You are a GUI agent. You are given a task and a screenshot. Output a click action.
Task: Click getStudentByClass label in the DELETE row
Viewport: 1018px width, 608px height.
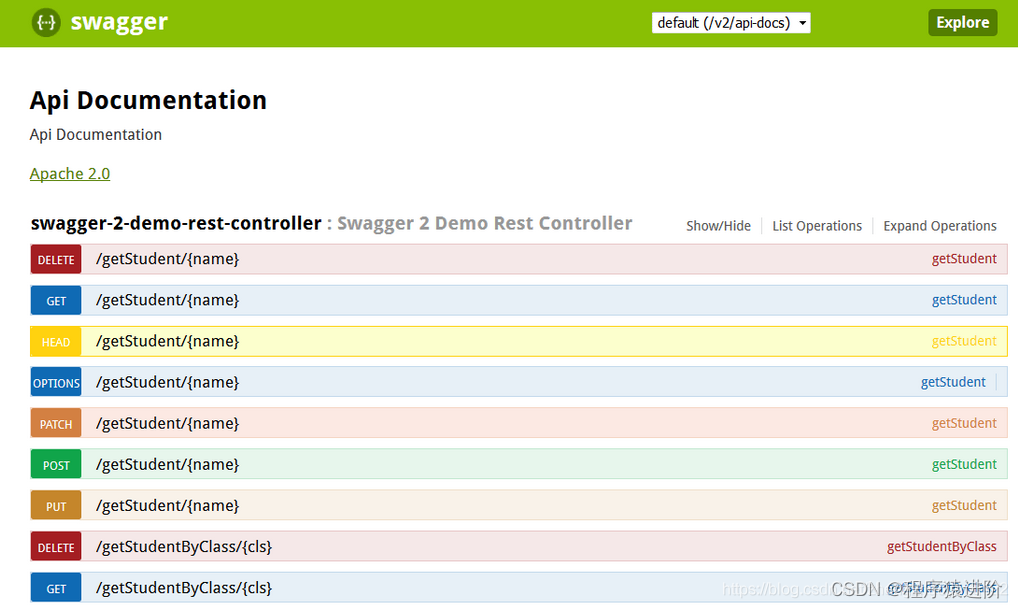coord(941,547)
